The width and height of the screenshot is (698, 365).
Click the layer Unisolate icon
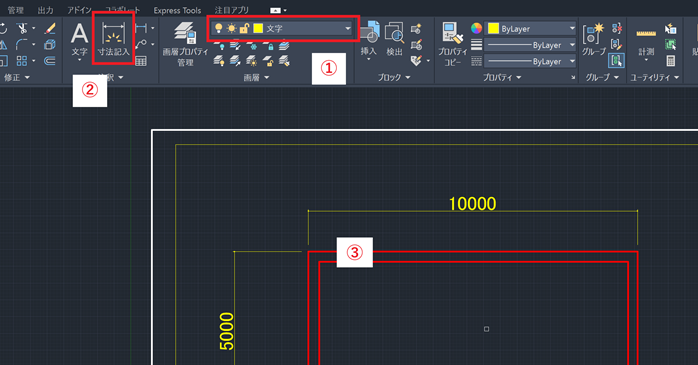click(x=235, y=61)
